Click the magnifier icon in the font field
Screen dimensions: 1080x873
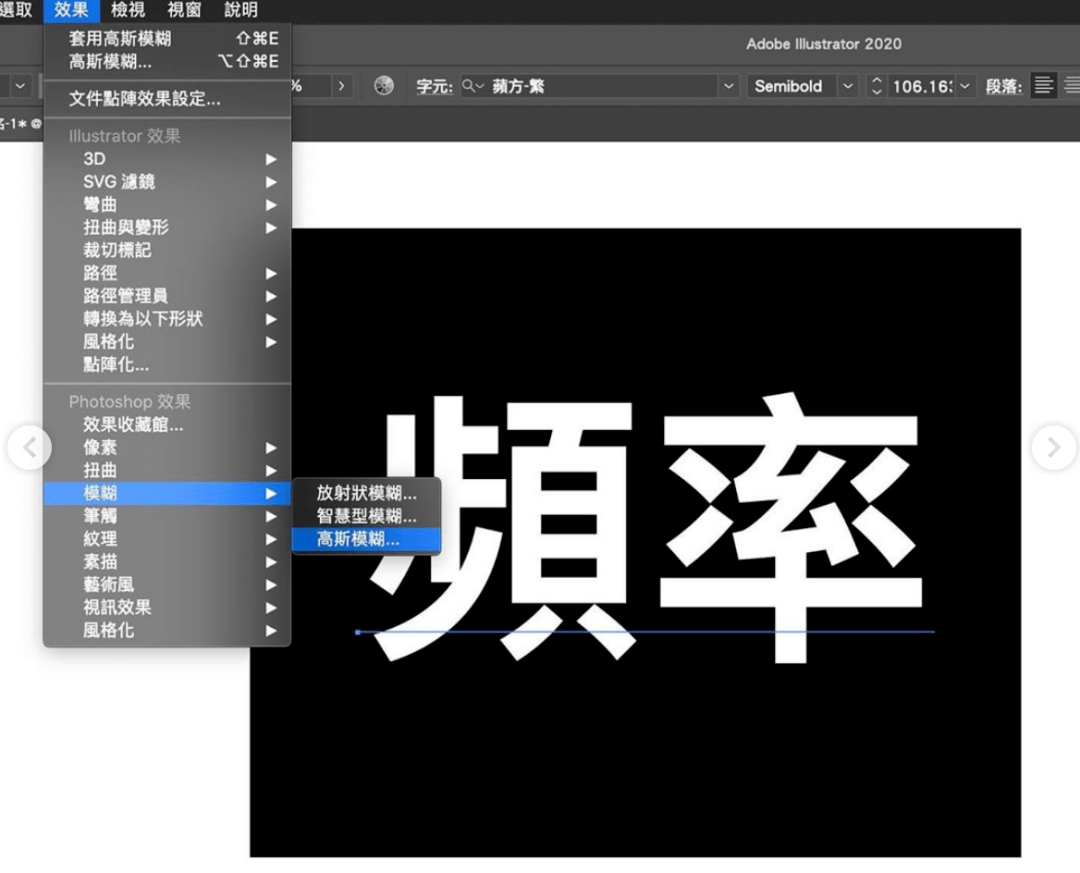[x=470, y=86]
